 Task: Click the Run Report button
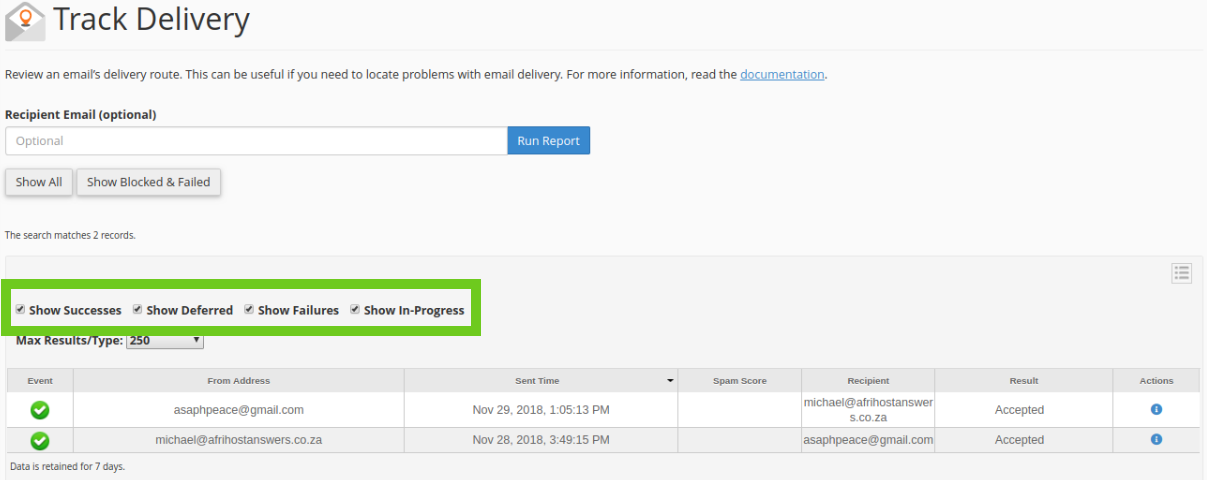click(548, 141)
